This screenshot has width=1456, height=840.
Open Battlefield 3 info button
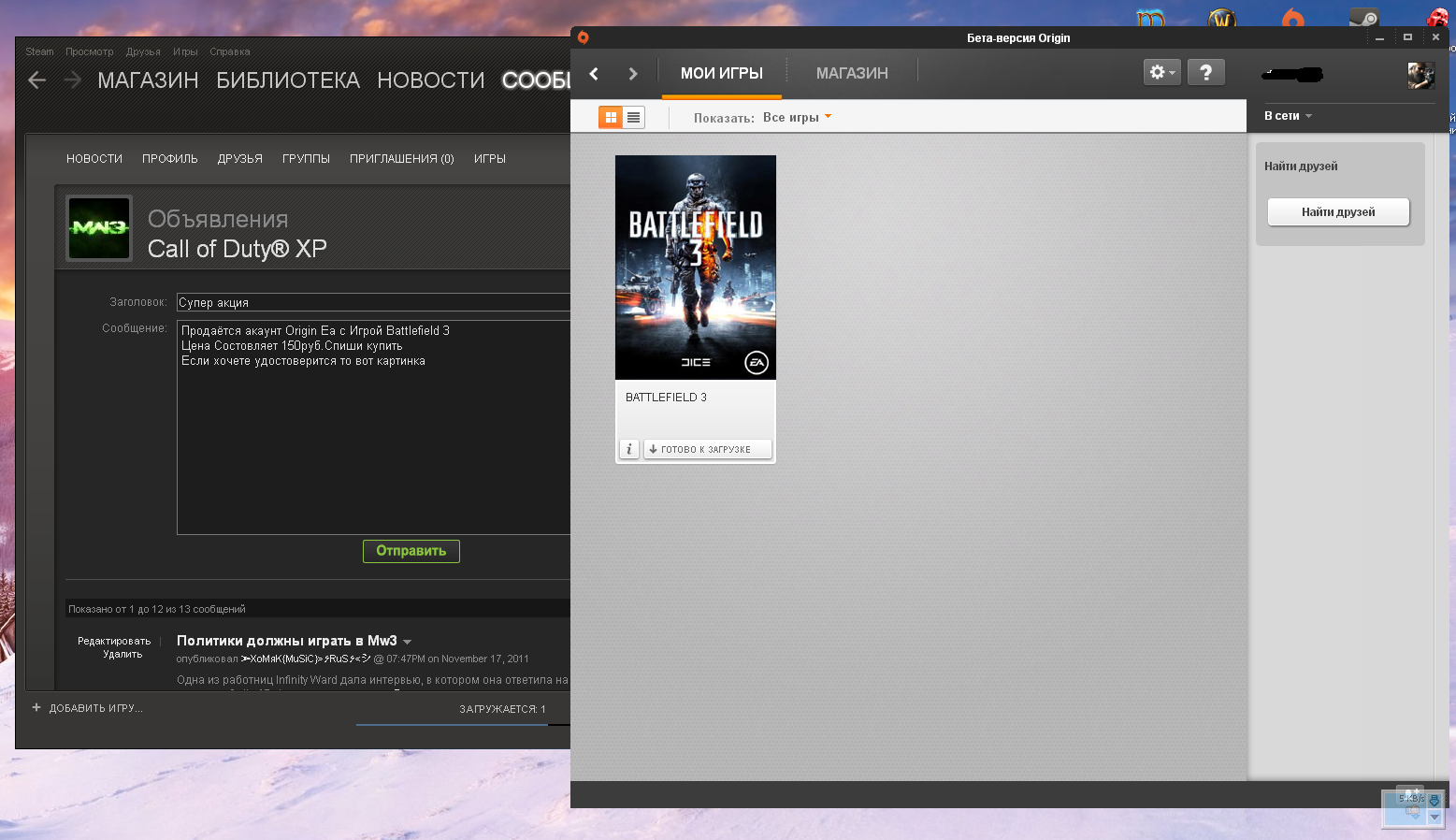[629, 449]
